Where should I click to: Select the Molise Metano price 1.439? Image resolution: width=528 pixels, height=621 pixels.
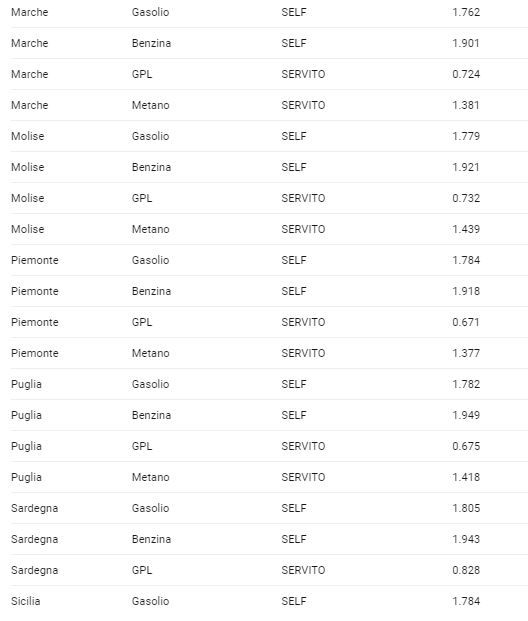[466, 229]
